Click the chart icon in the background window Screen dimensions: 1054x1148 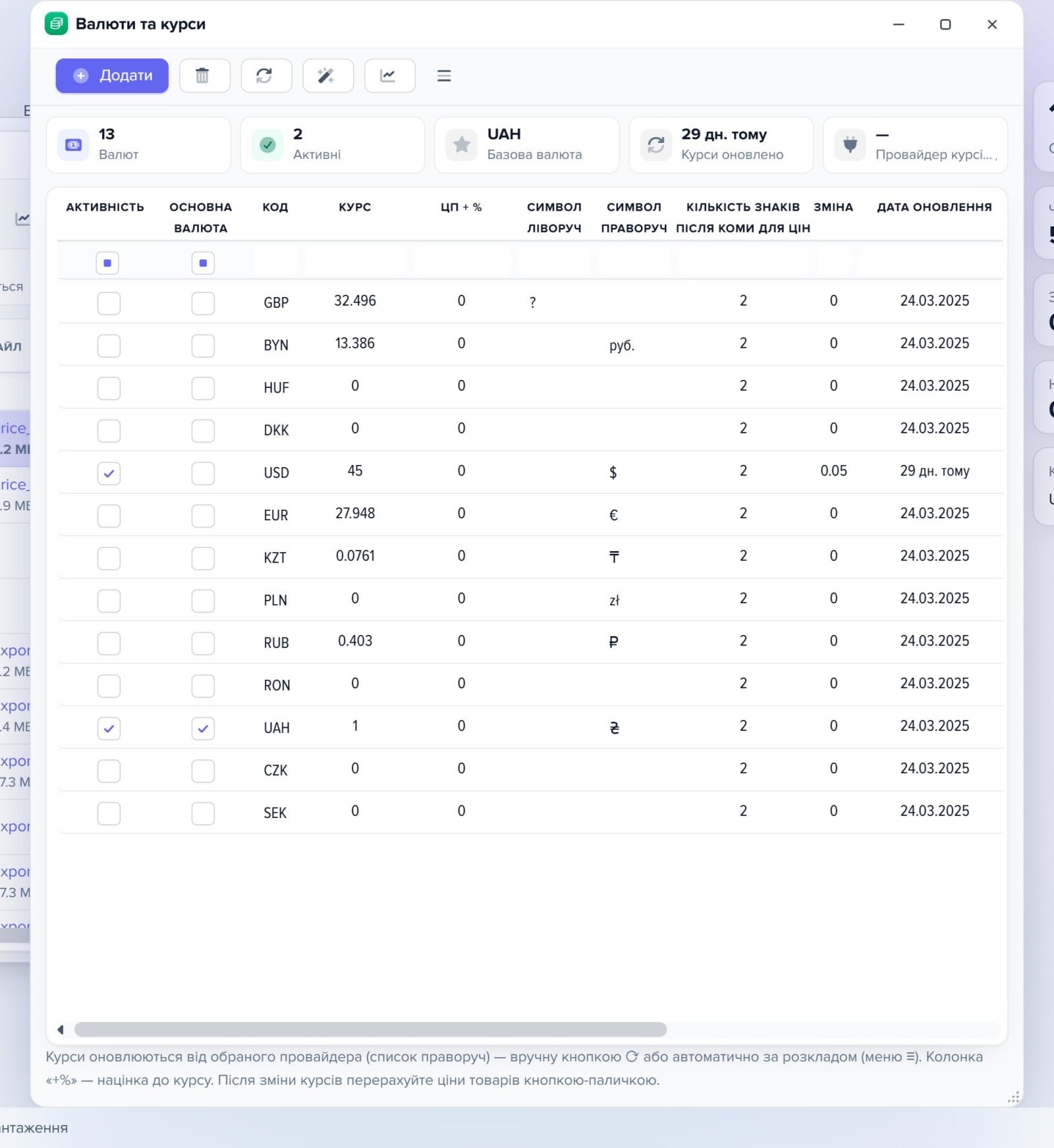coord(22,219)
